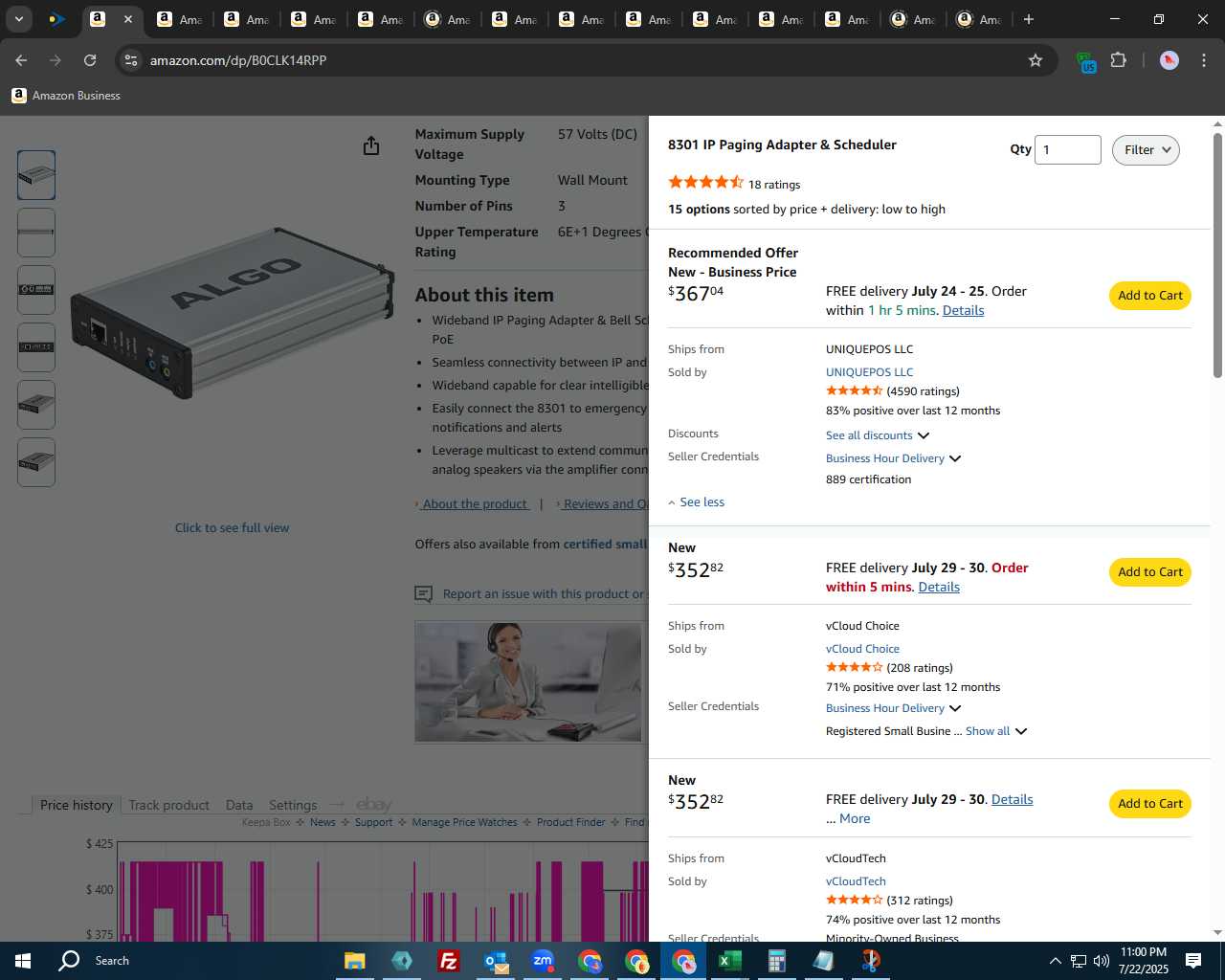Open the notifications center icon
This screenshot has height=980, width=1225.
coord(1193,961)
